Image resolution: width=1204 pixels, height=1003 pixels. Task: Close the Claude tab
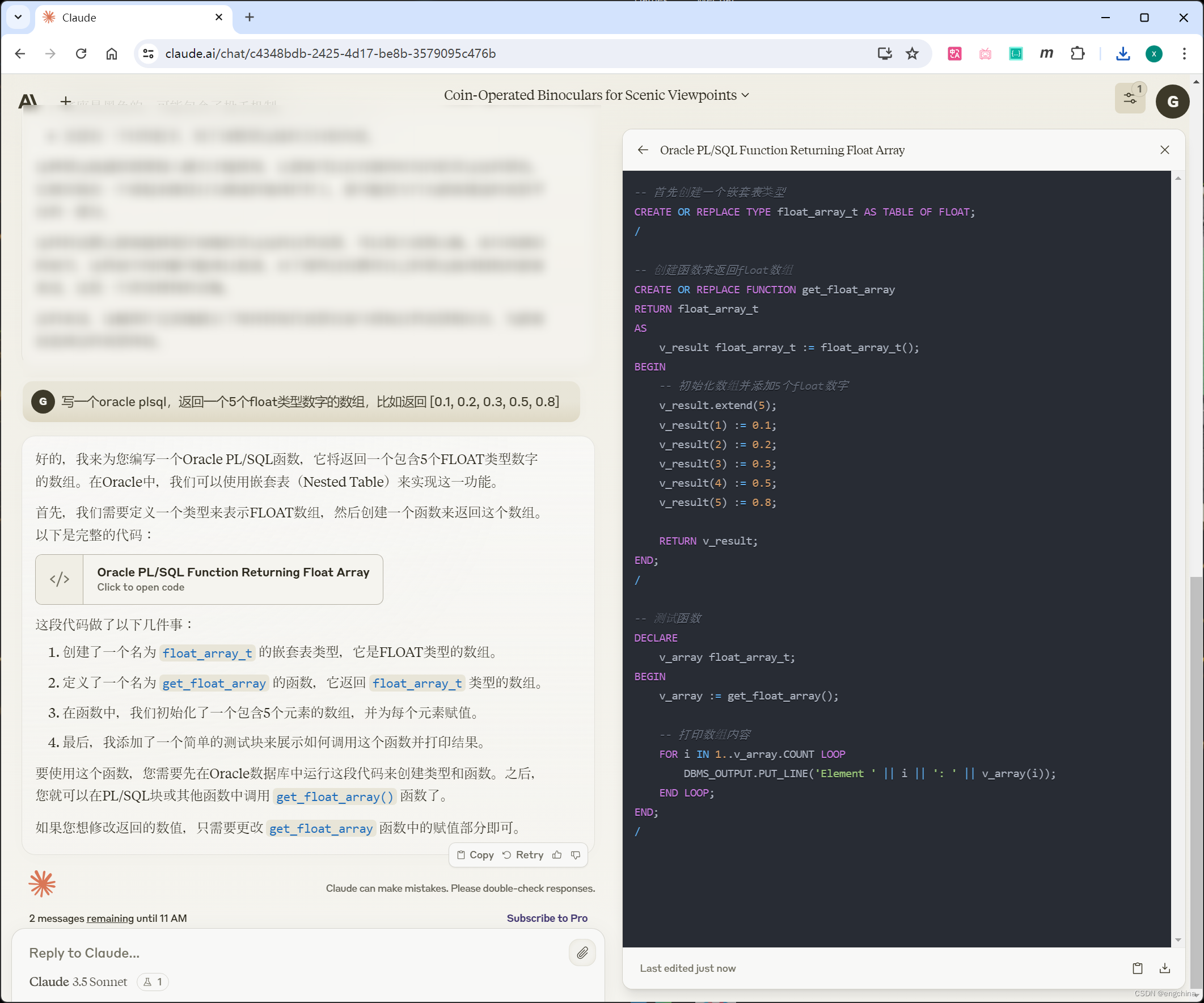click(218, 17)
